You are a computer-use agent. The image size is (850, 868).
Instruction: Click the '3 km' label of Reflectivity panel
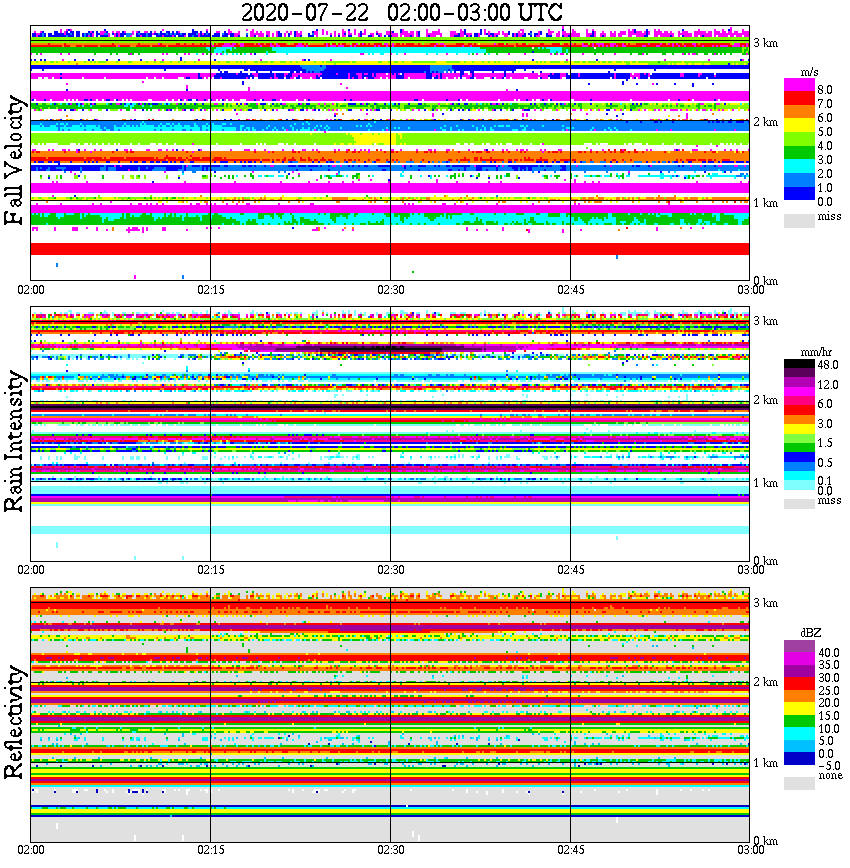[766, 603]
